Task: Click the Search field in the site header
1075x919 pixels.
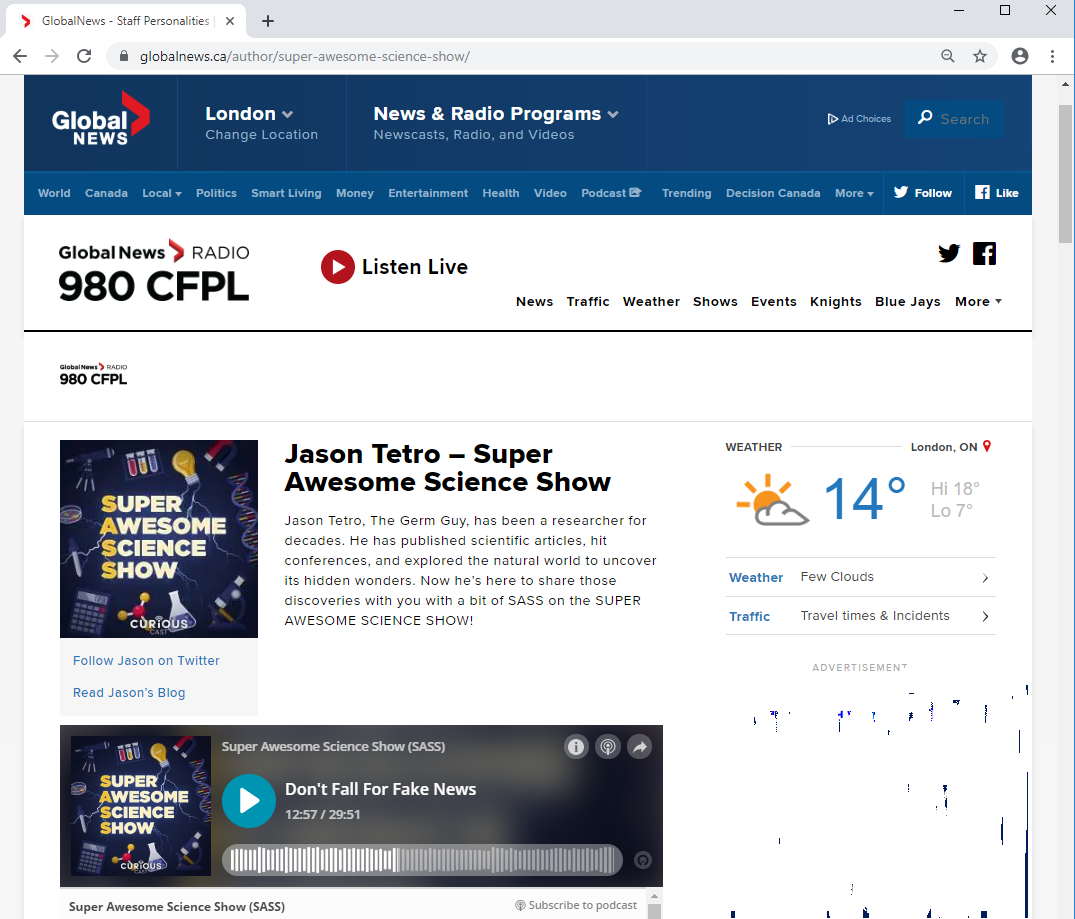Action: 954,119
